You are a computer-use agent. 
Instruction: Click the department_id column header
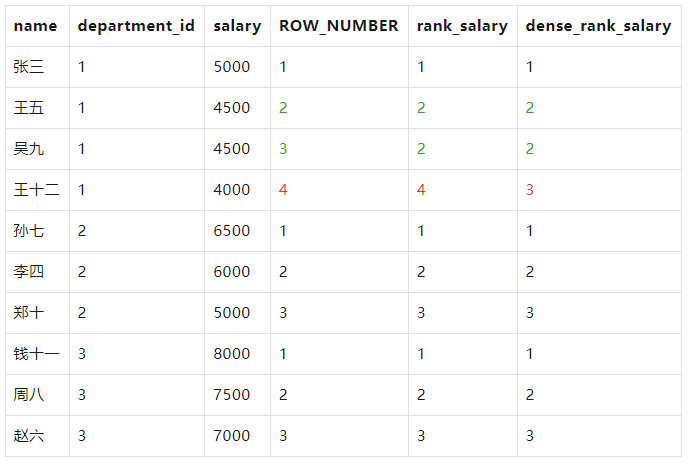(x=136, y=26)
